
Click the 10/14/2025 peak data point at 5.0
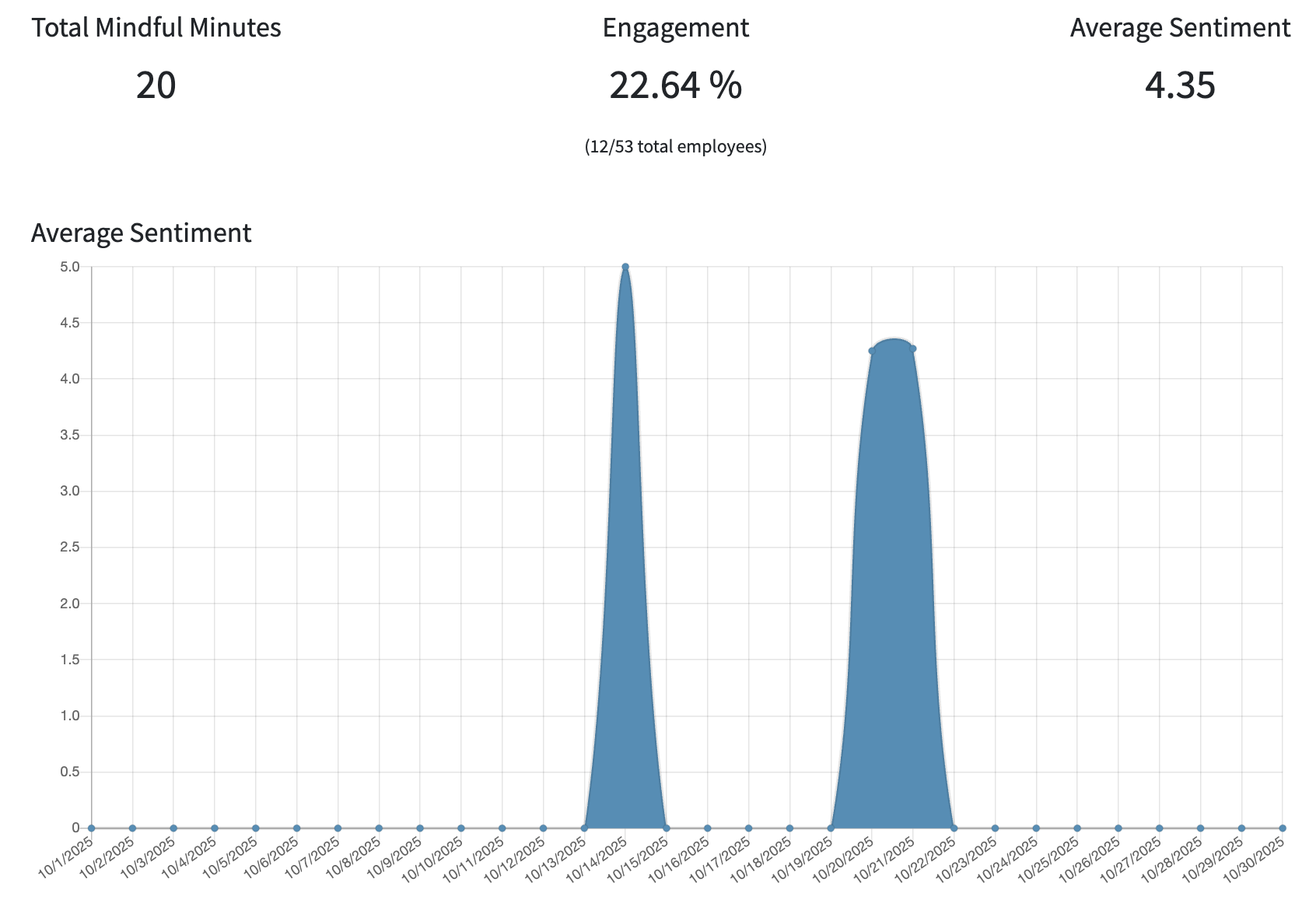pos(625,267)
